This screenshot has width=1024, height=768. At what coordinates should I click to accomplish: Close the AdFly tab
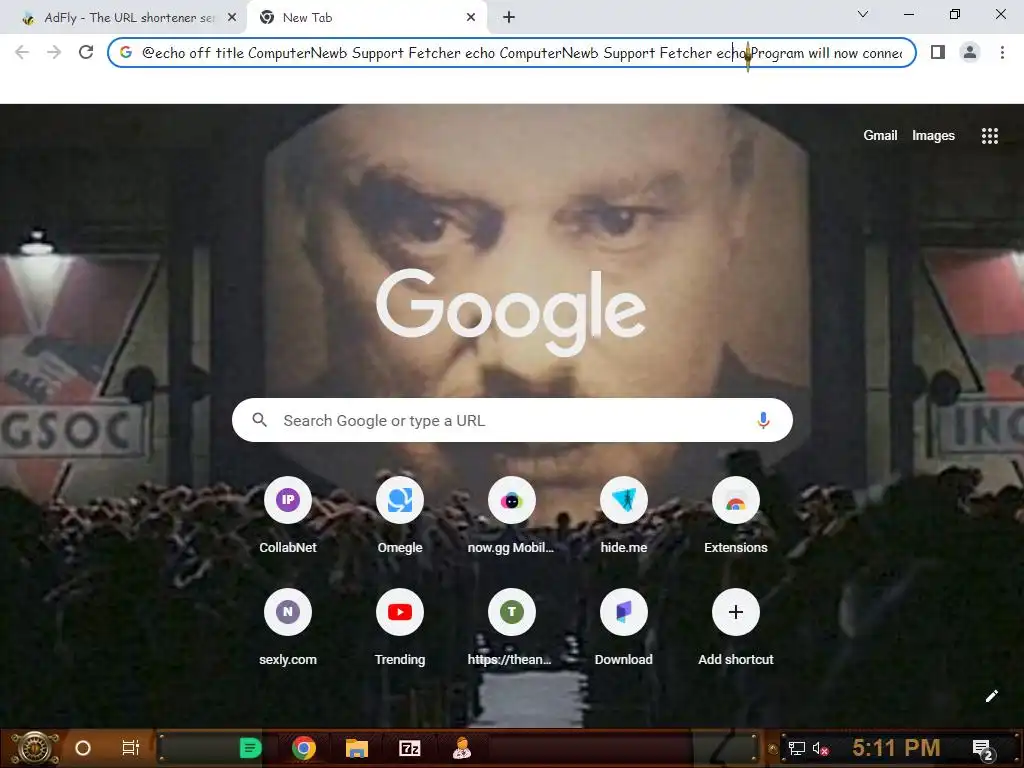pyautogui.click(x=232, y=18)
